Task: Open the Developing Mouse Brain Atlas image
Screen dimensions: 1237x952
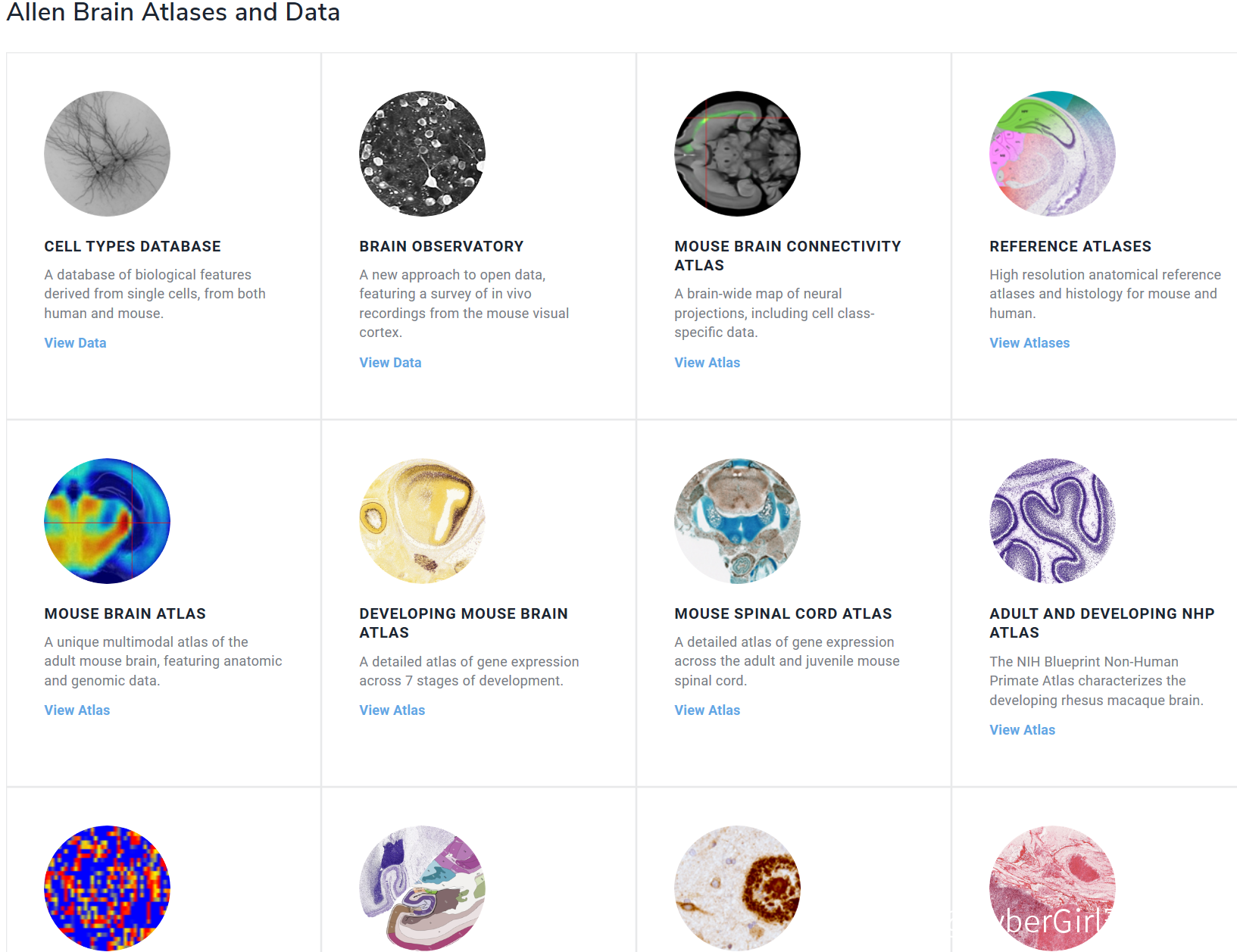Action: tap(422, 521)
